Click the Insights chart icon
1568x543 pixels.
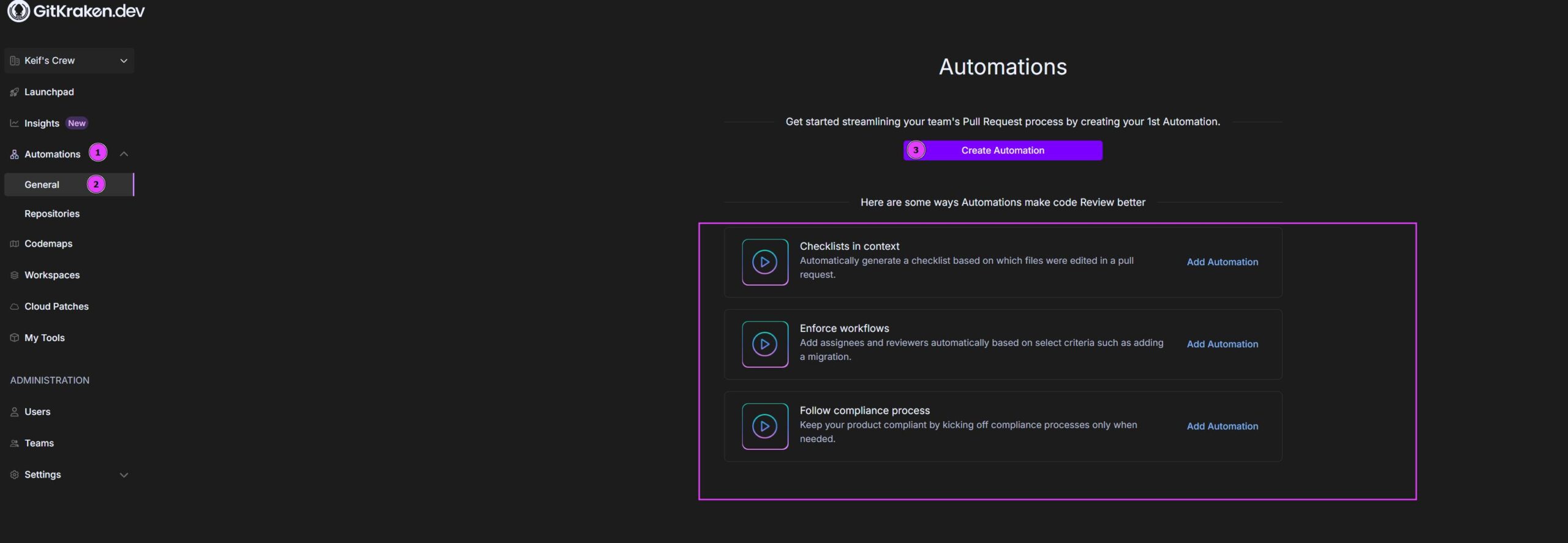click(x=15, y=123)
